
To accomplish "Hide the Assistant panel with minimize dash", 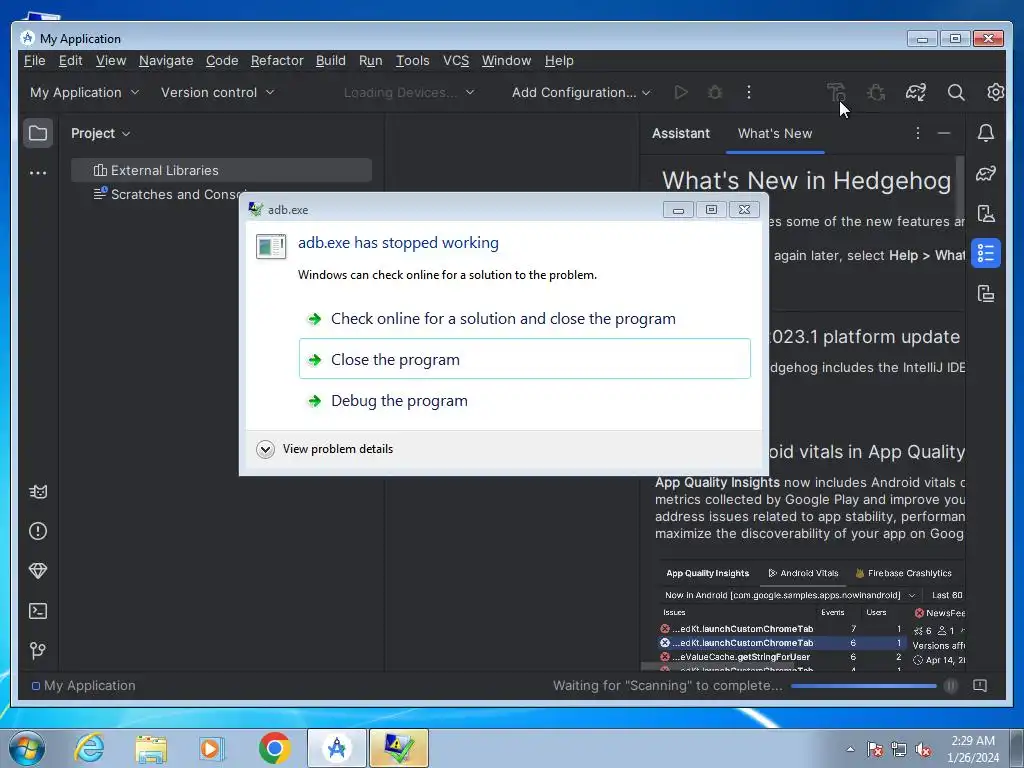I will (944, 133).
